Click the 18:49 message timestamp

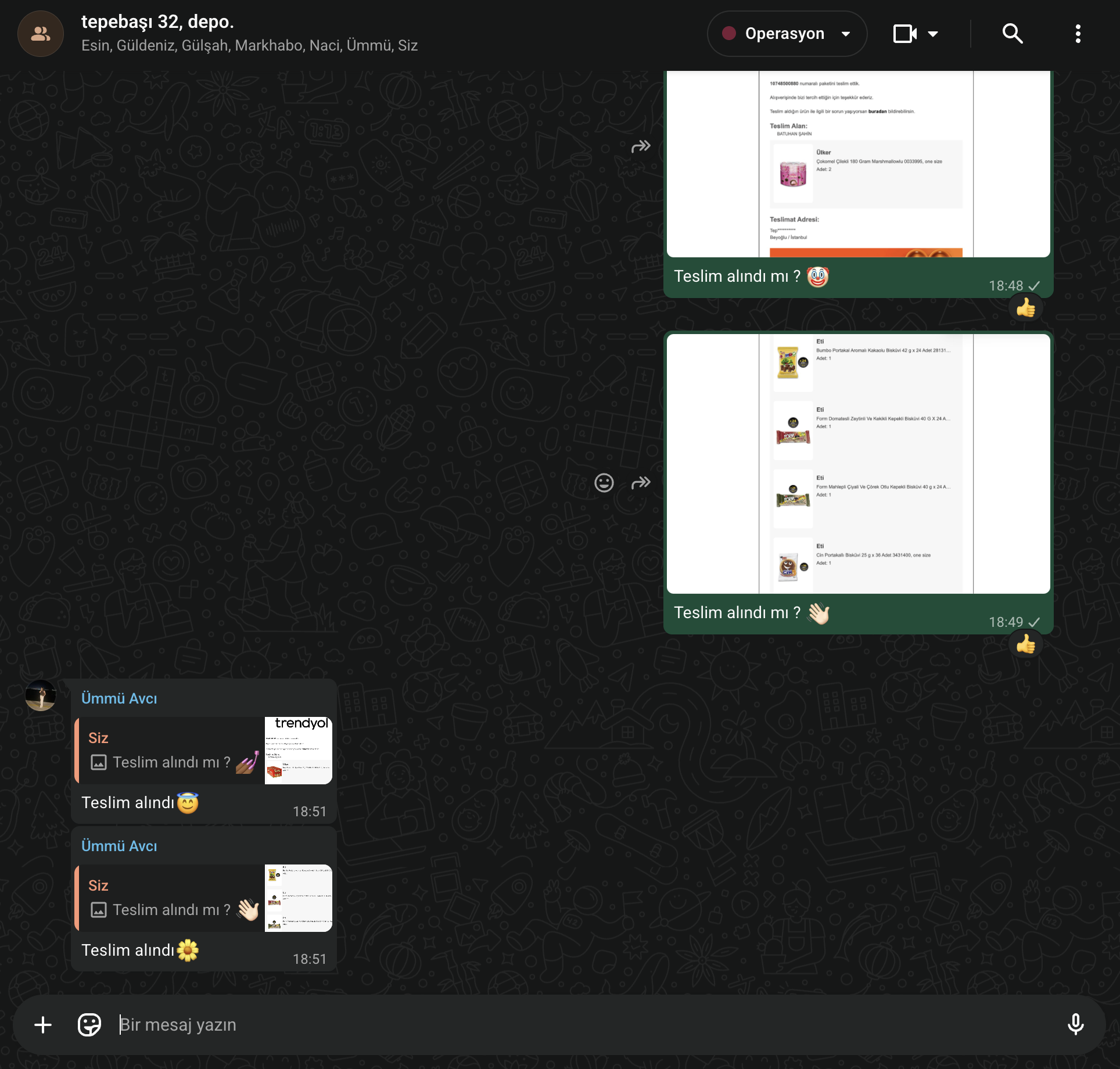click(x=1006, y=622)
